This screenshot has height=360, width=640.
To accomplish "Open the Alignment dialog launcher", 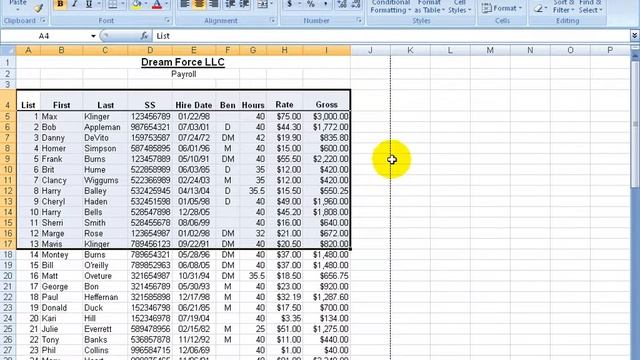I will click(273, 20).
